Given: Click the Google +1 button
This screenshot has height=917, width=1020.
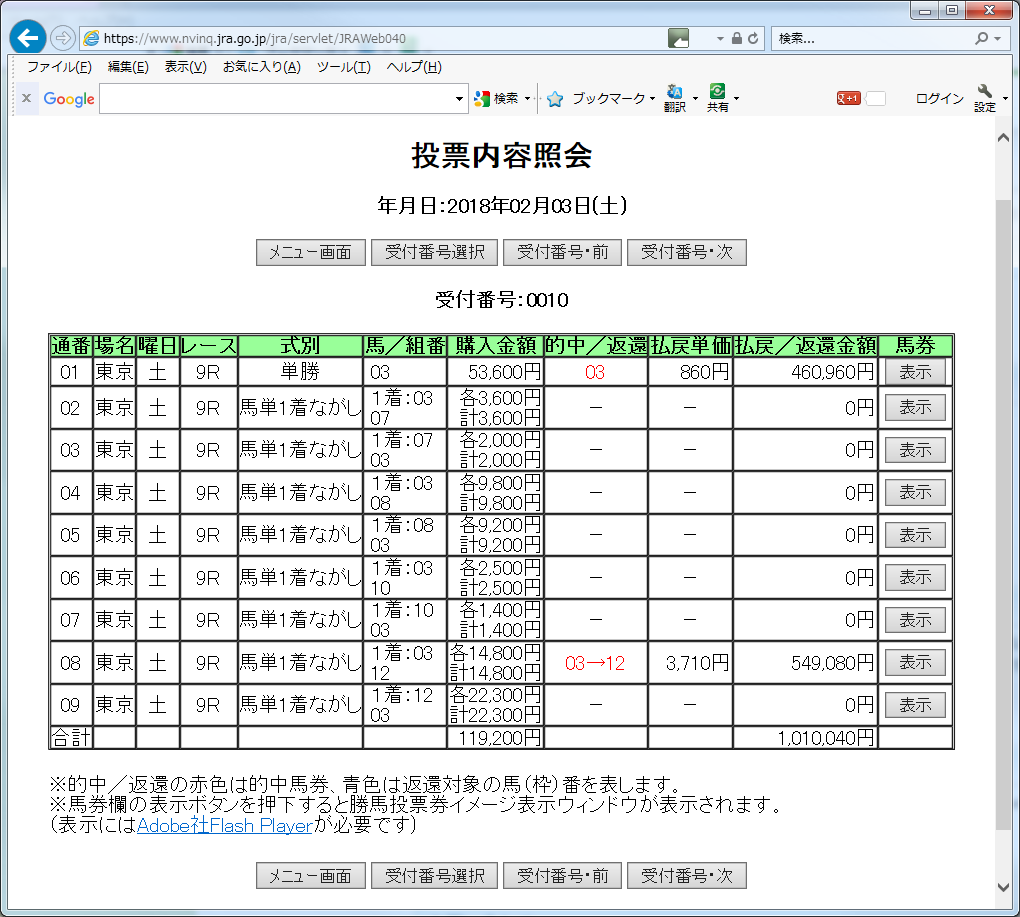Looking at the screenshot, I should coord(848,98).
